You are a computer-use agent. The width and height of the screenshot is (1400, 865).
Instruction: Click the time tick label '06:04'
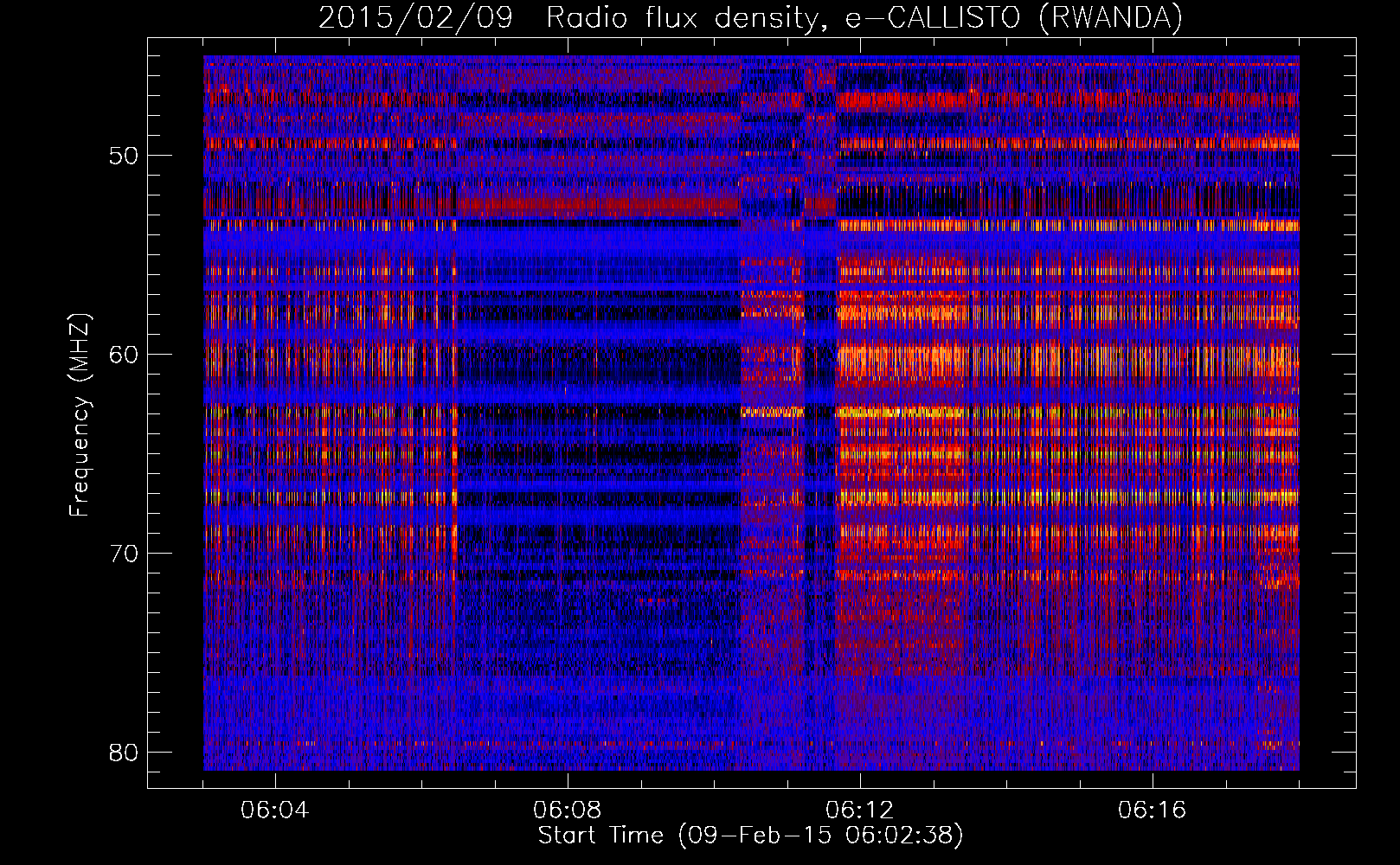pos(274,811)
